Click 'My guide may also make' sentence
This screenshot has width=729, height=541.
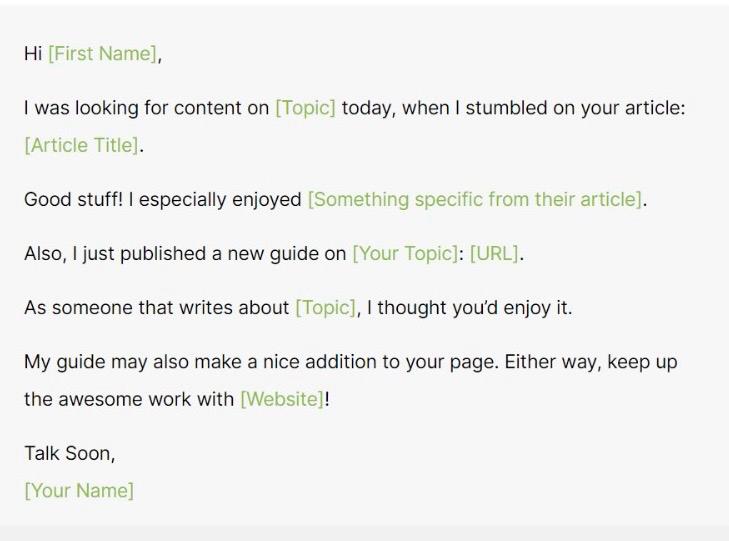tap(140, 362)
